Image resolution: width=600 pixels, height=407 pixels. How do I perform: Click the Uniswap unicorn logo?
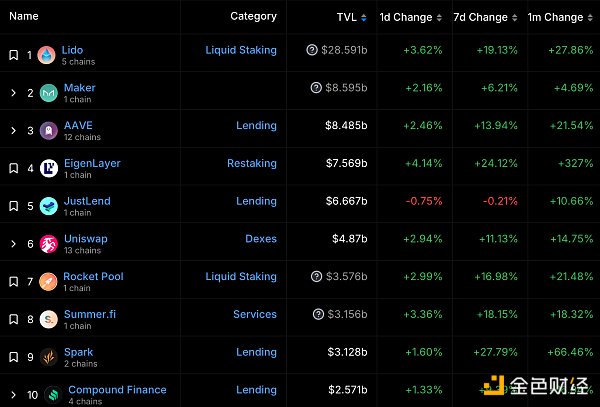coord(46,244)
